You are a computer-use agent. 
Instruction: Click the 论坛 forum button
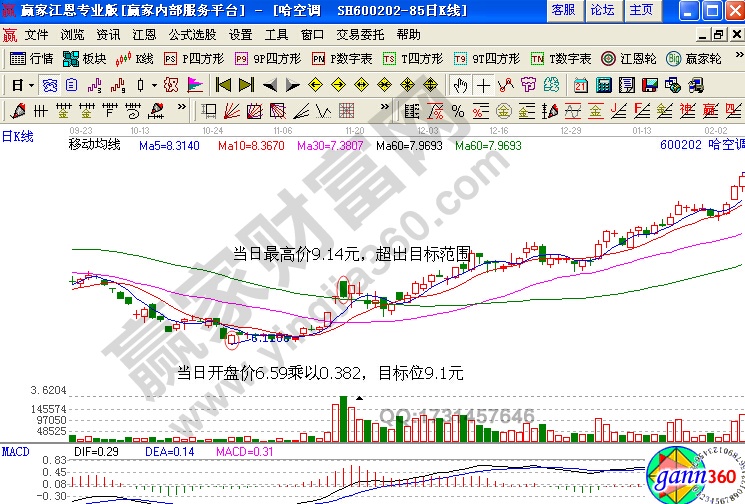tap(602, 10)
